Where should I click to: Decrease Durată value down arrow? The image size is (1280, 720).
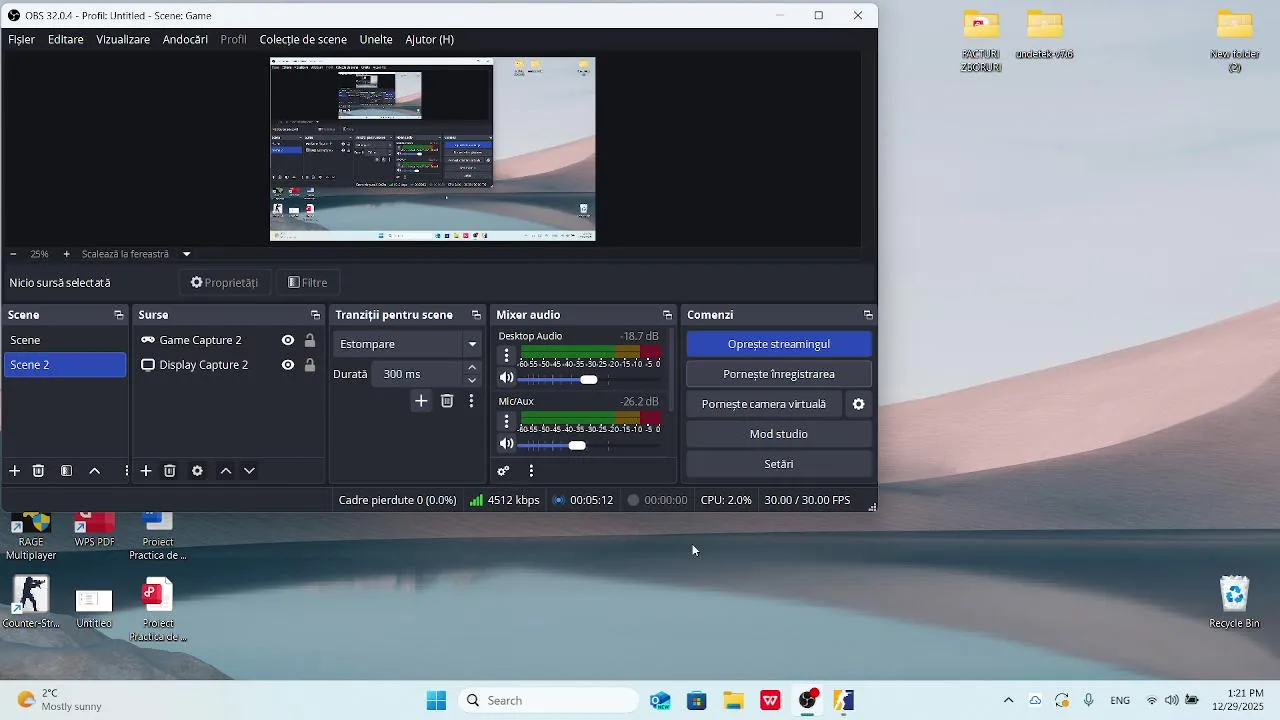click(x=472, y=380)
